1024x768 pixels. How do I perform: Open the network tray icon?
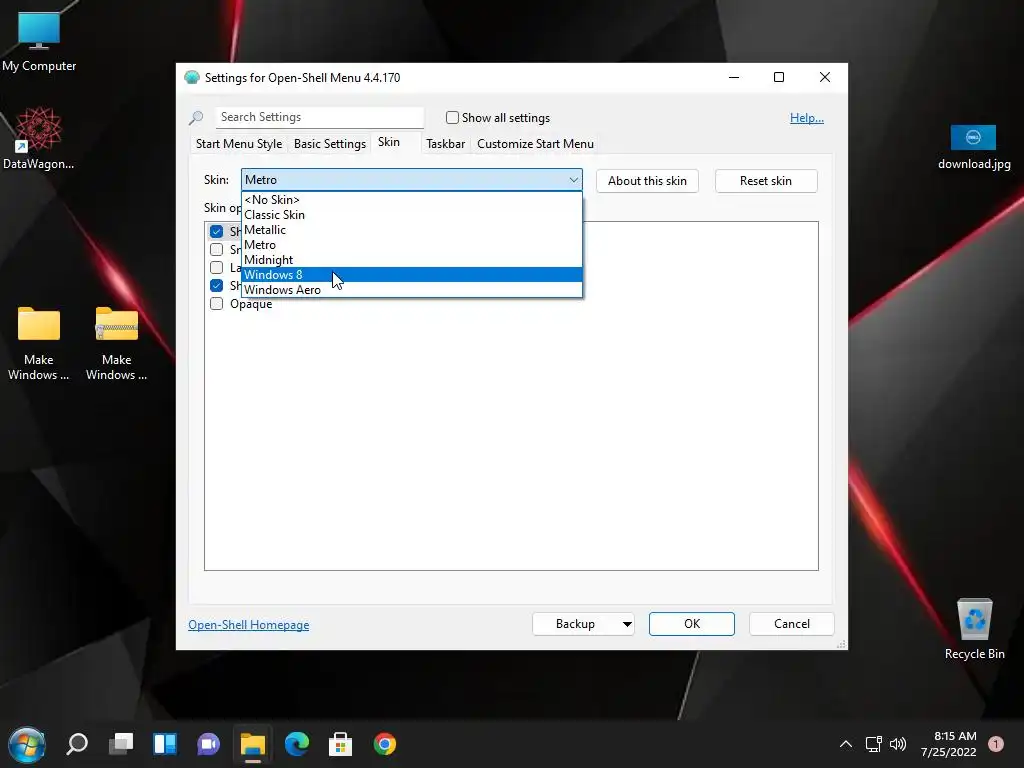point(873,744)
